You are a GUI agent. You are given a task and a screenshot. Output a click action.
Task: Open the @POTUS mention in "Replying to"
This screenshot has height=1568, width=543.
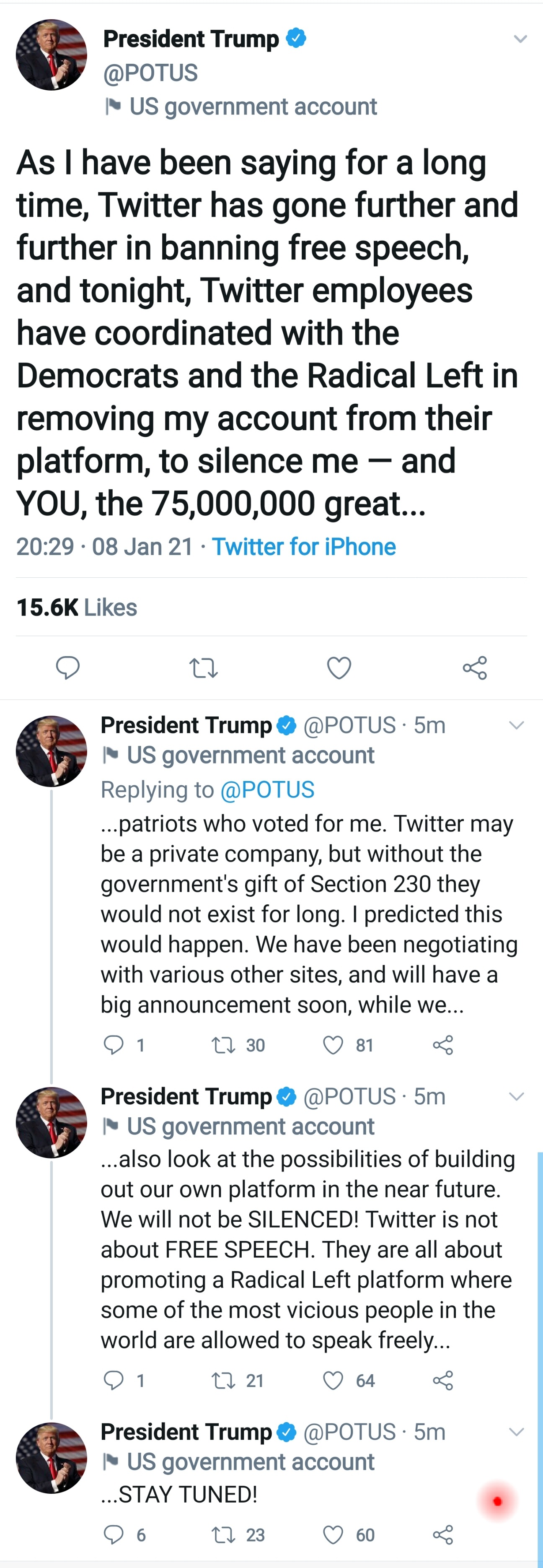(x=267, y=789)
